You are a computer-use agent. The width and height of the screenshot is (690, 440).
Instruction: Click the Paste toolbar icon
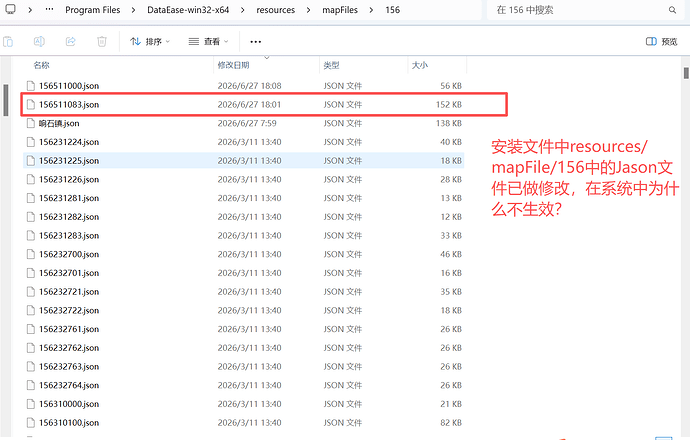(x=8, y=41)
